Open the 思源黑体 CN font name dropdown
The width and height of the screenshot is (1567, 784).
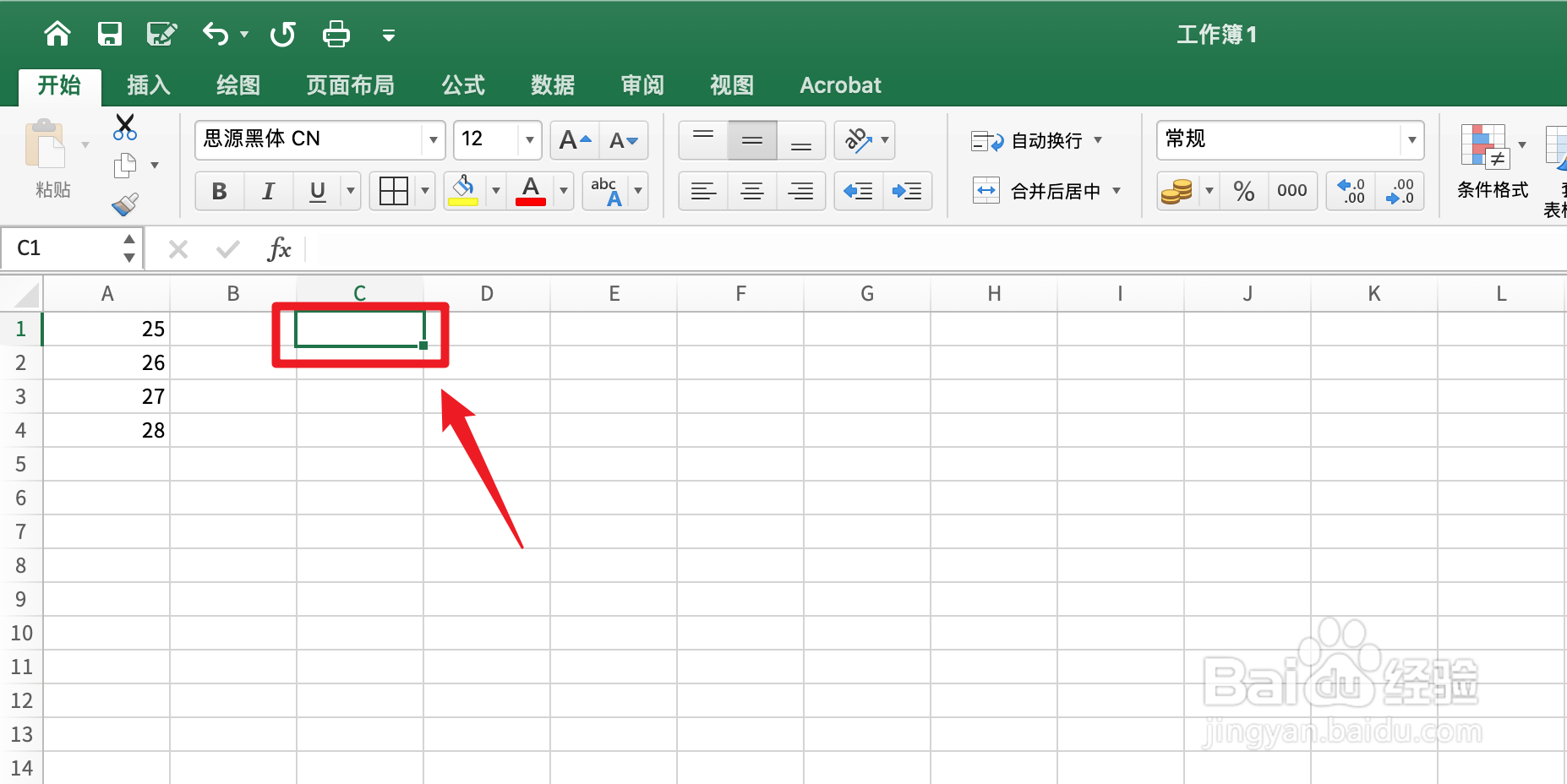433,139
